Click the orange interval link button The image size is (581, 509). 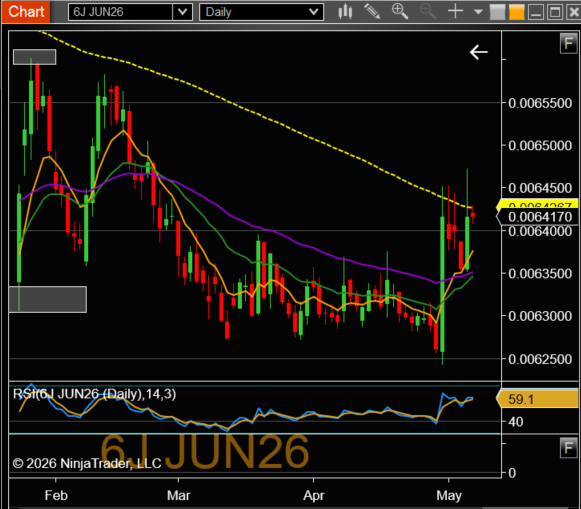(x=517, y=12)
